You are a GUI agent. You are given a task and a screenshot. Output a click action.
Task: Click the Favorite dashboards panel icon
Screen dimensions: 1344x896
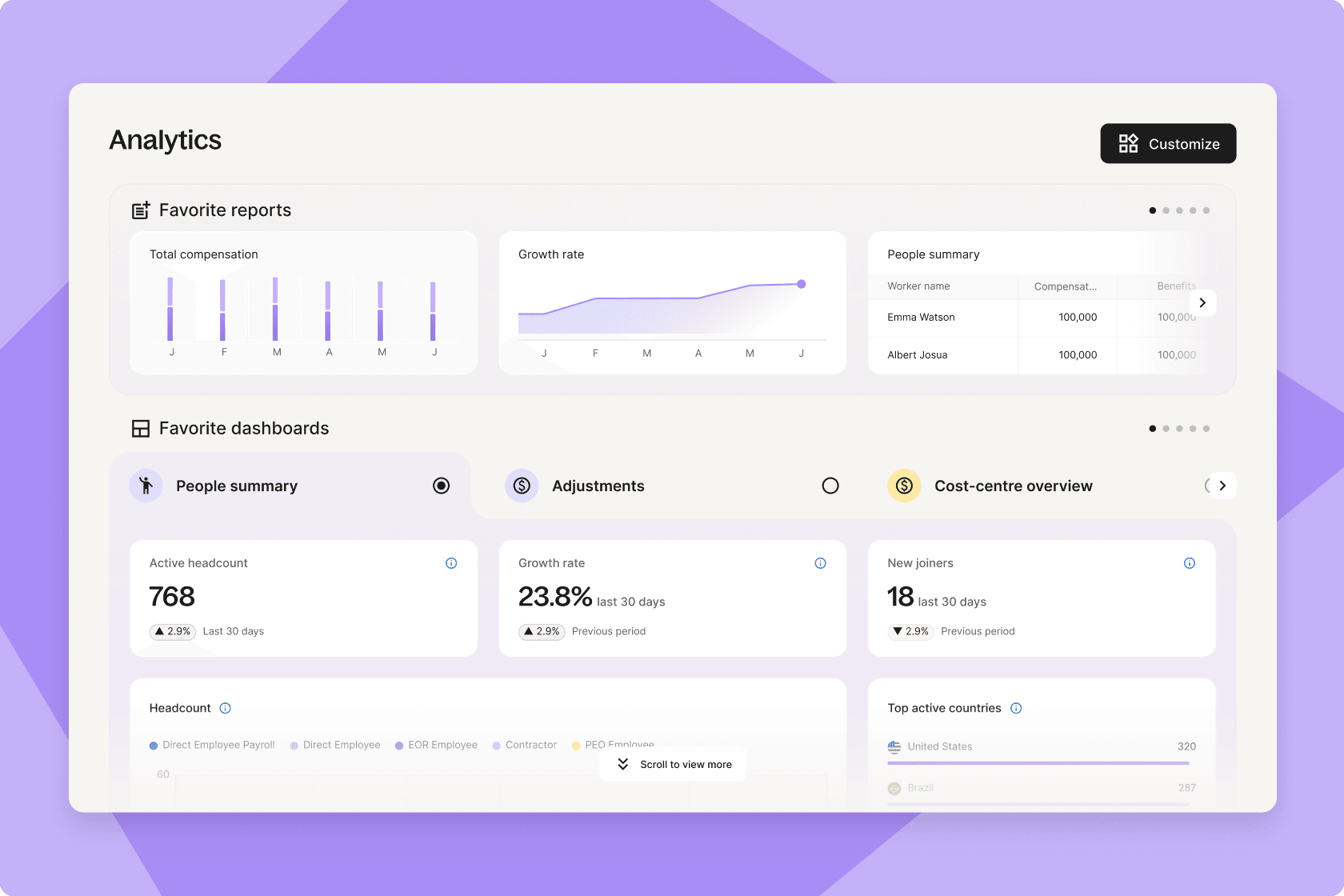pyautogui.click(x=141, y=428)
